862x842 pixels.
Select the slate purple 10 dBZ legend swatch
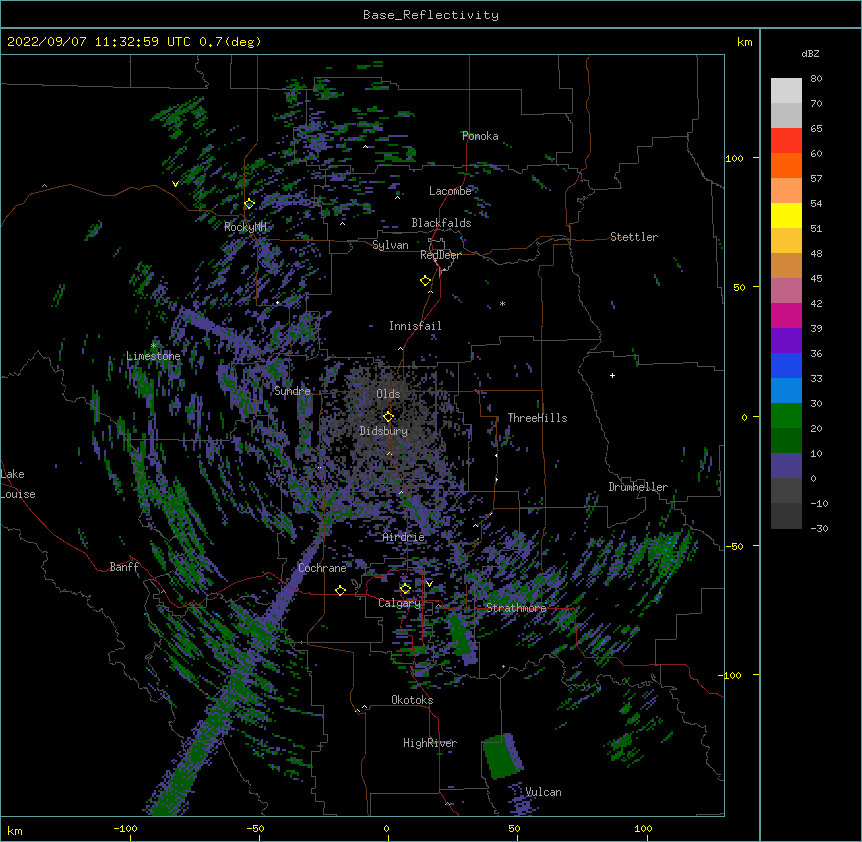(x=786, y=466)
